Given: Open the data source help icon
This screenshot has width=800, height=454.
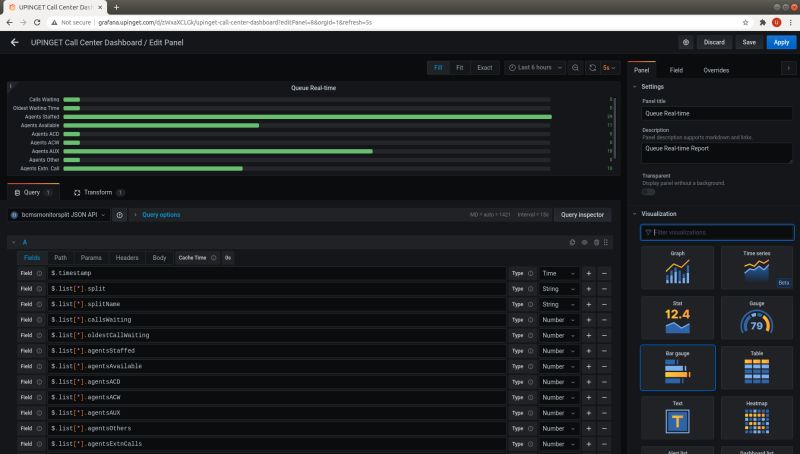Looking at the screenshot, I should pyautogui.click(x=119, y=215).
